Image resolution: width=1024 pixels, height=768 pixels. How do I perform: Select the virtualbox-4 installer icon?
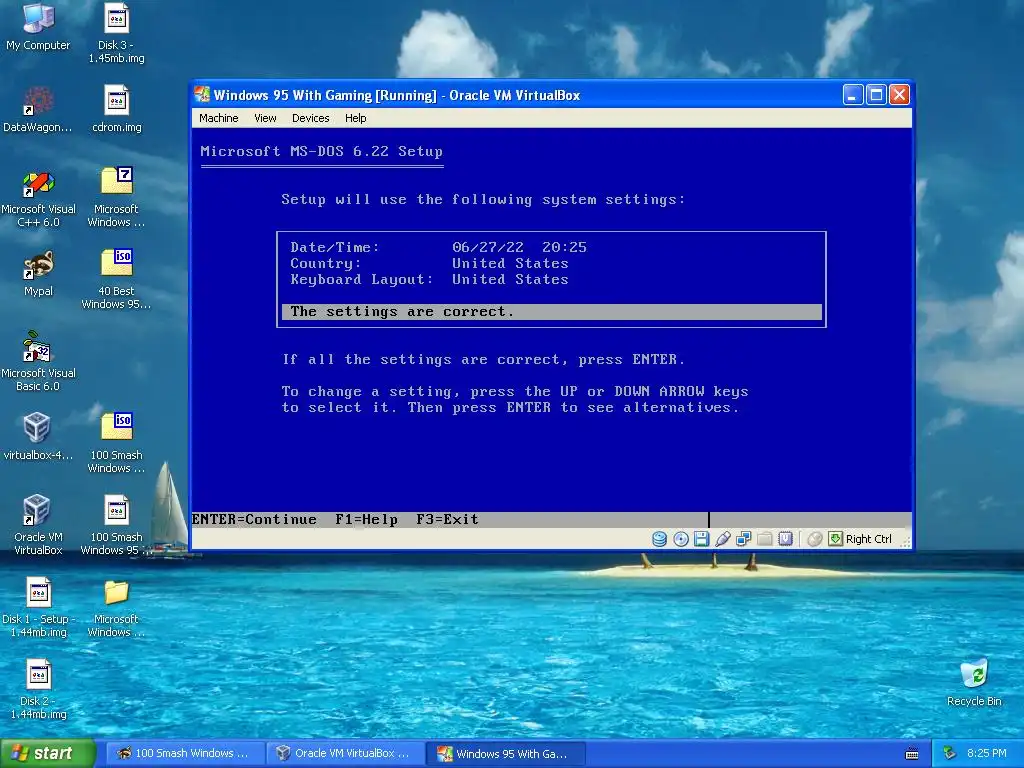coord(38,437)
